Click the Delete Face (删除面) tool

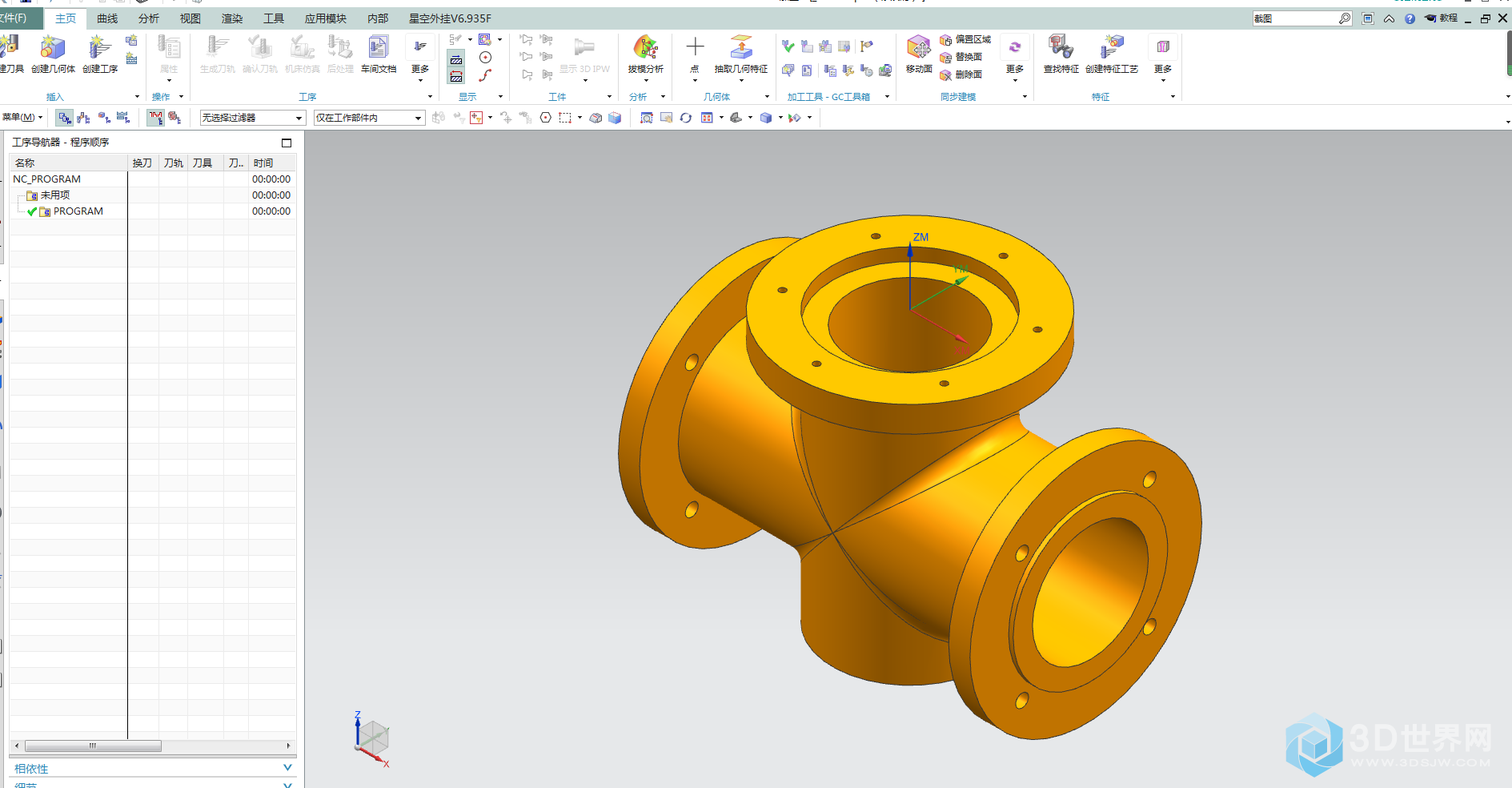(x=961, y=74)
